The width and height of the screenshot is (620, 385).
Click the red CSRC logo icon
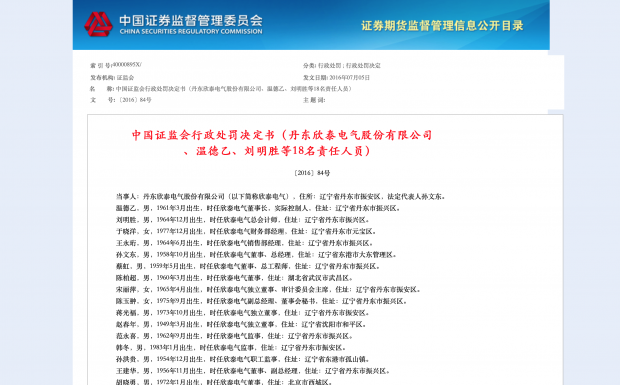tap(98, 25)
